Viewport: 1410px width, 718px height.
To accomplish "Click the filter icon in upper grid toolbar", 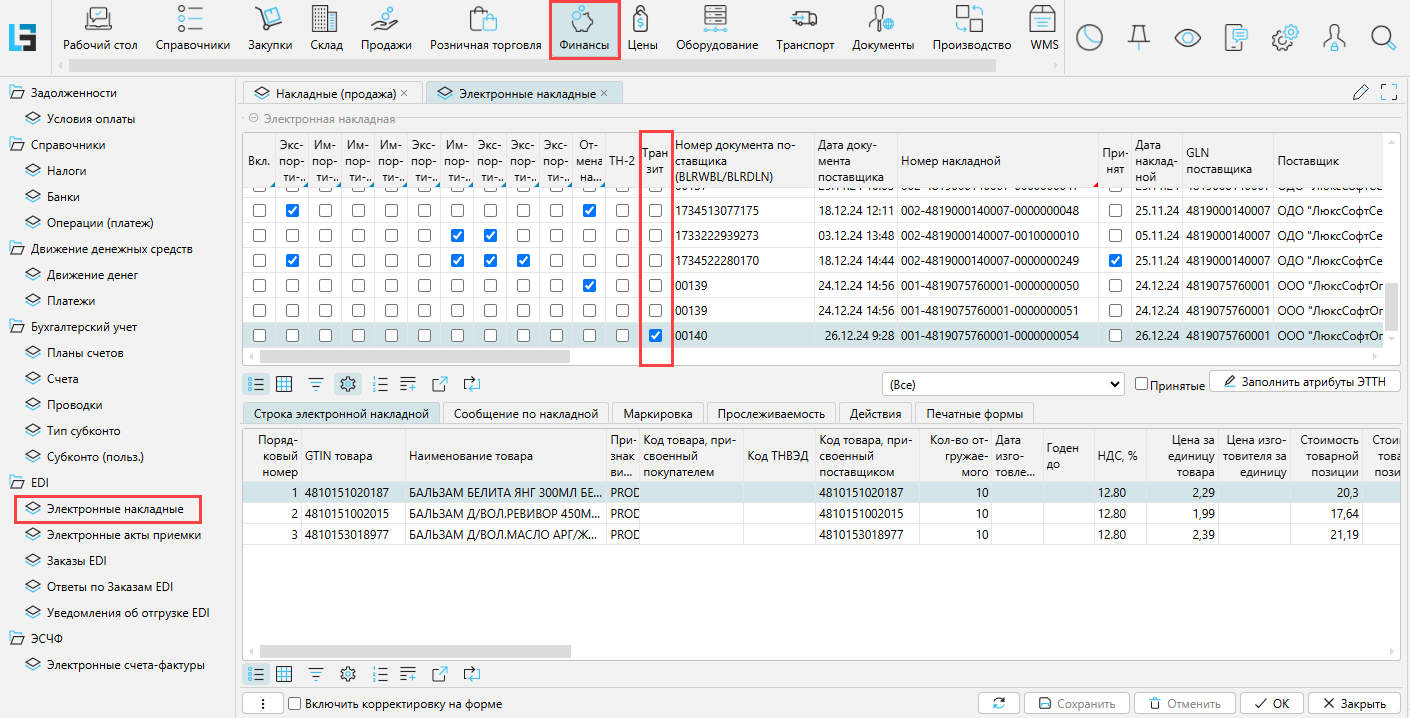I will [316, 384].
